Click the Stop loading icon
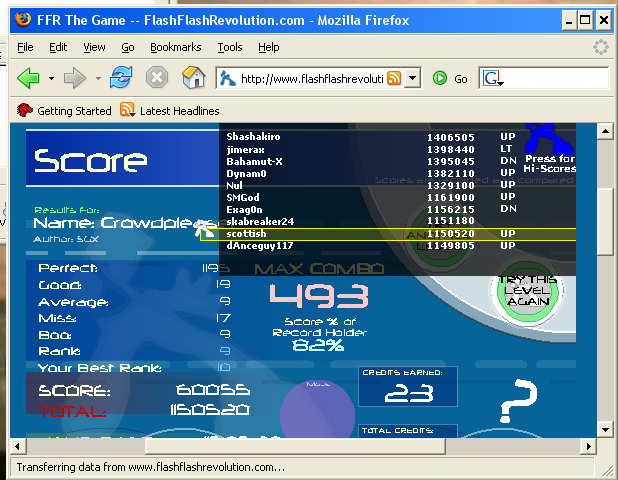 click(157, 78)
